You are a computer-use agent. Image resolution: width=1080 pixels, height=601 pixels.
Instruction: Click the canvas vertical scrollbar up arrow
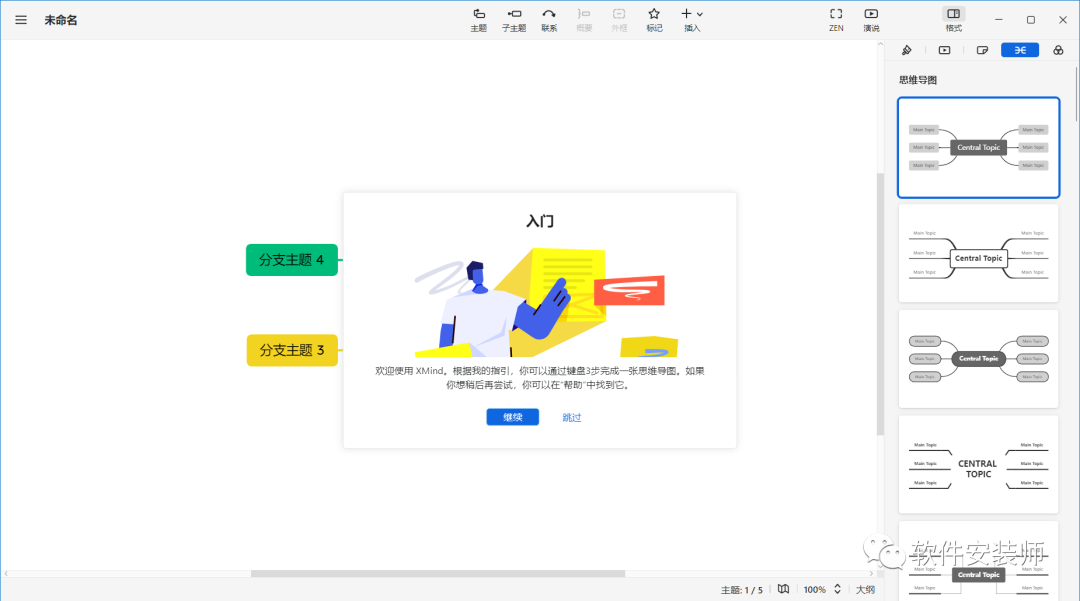880,44
